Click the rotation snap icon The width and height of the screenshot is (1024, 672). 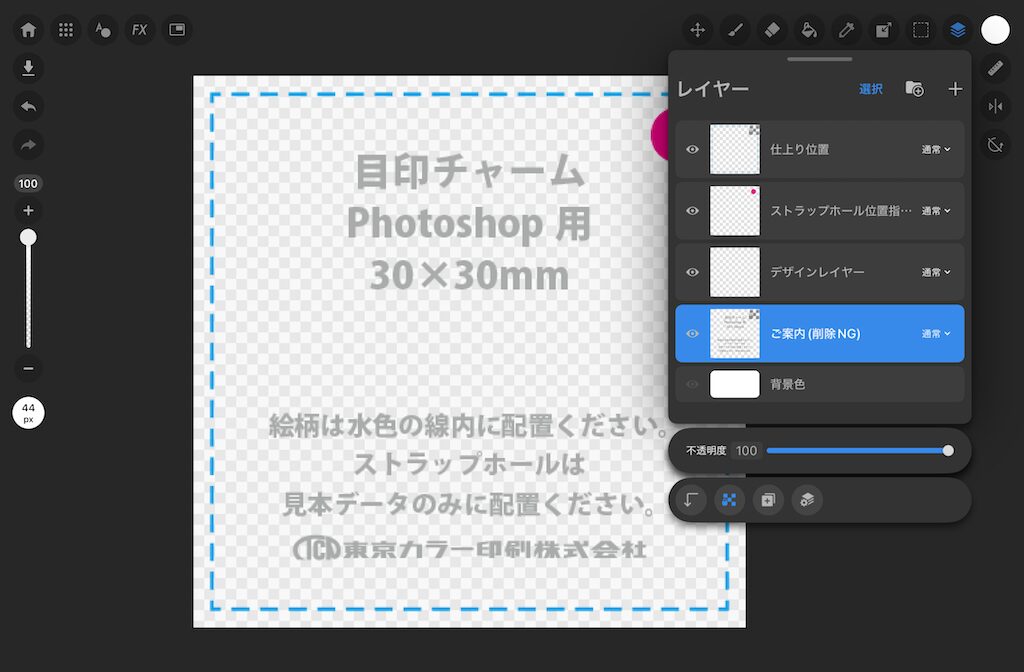(995, 144)
